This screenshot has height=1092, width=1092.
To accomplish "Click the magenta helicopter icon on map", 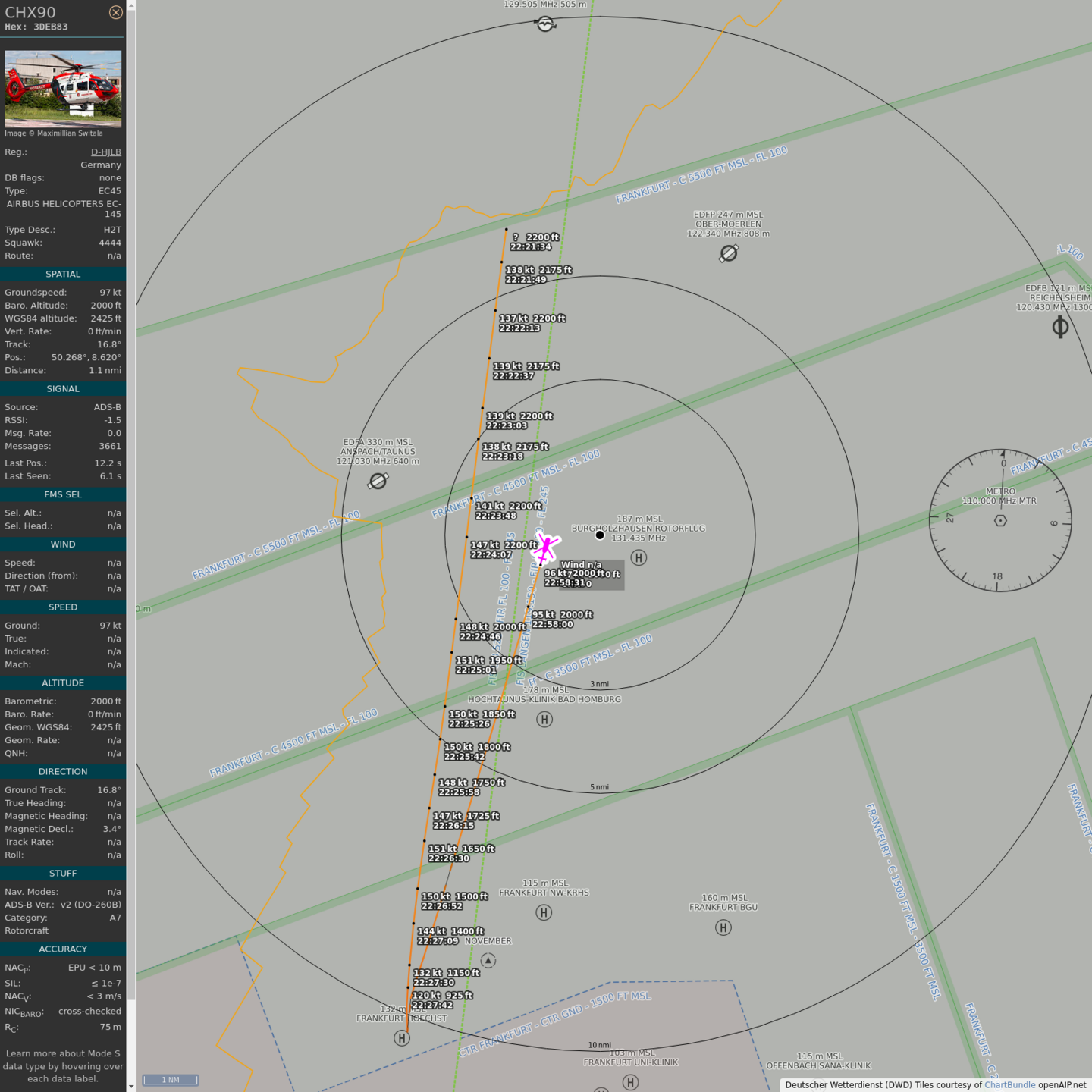I will 546,547.
